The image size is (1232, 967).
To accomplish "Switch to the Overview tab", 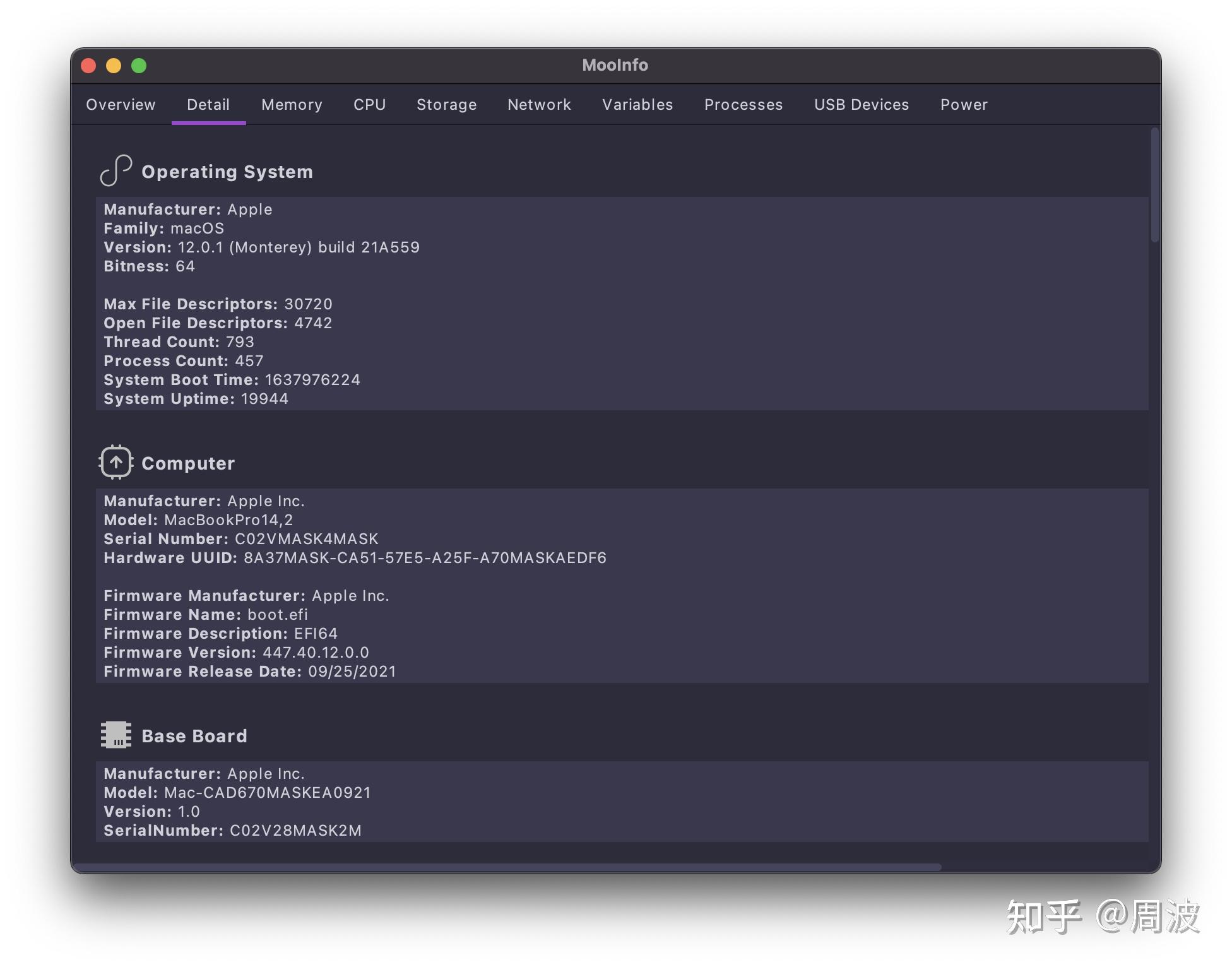I will [121, 105].
